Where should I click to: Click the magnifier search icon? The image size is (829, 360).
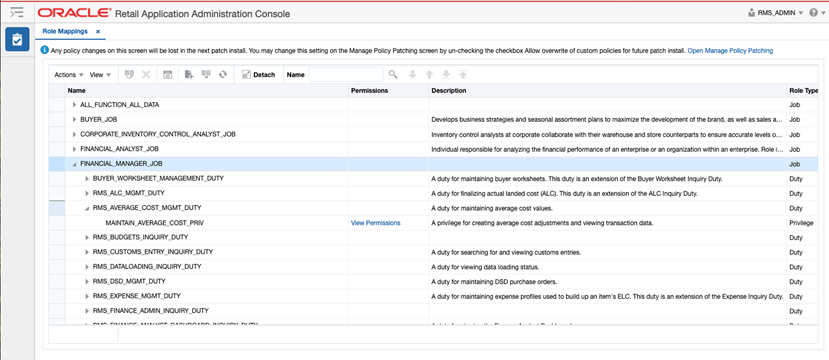[x=393, y=75]
